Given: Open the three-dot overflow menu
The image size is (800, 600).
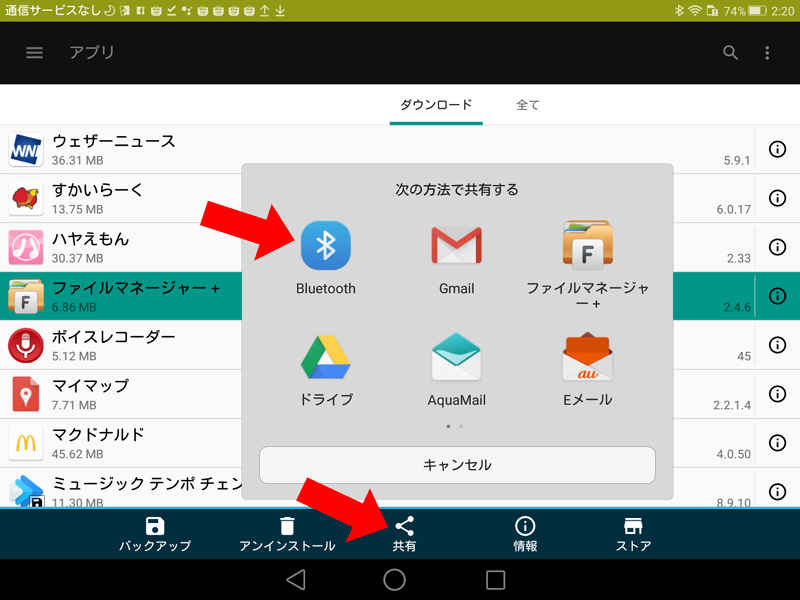Looking at the screenshot, I should click(x=767, y=53).
